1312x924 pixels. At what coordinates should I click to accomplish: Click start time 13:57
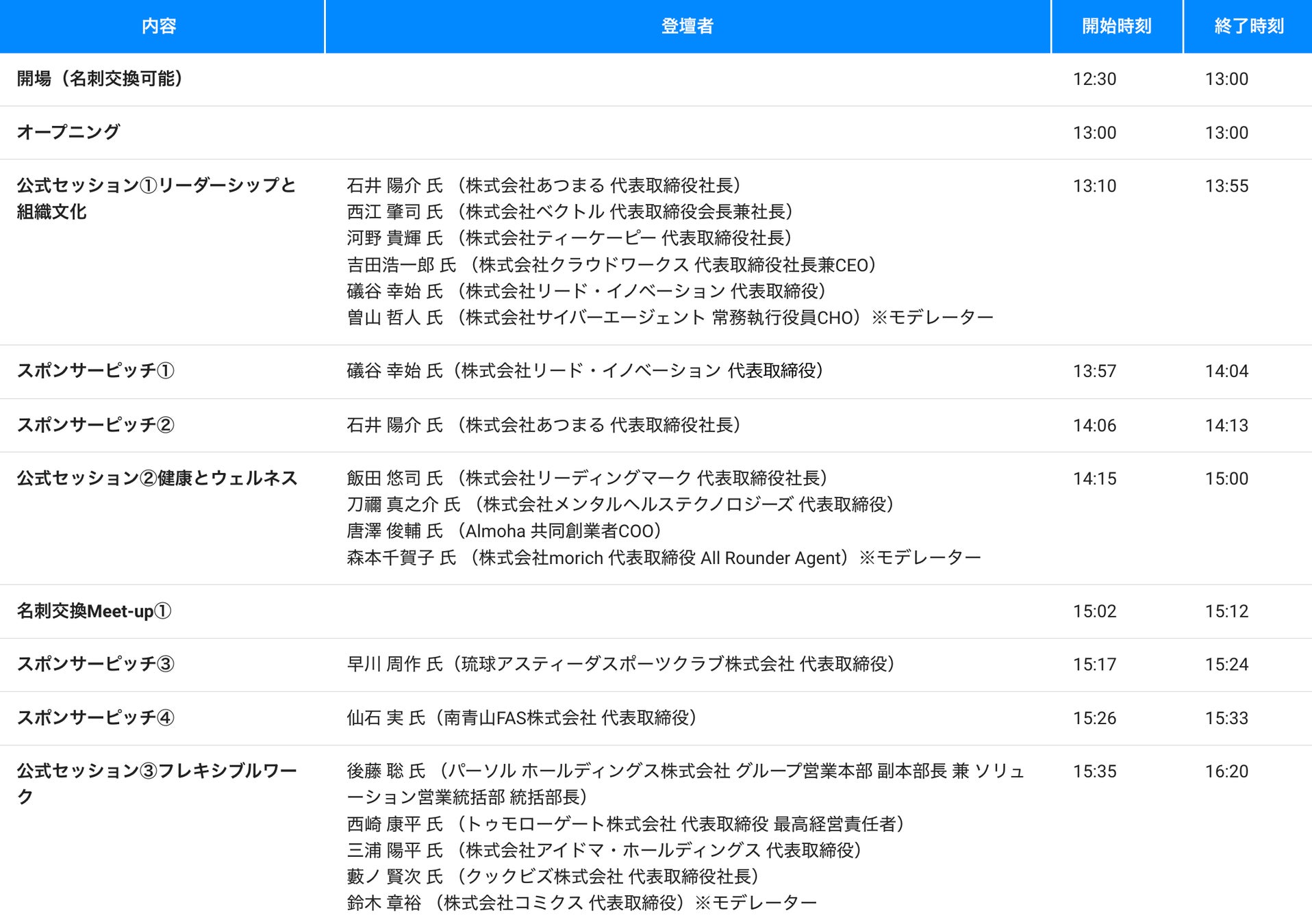pos(1094,371)
